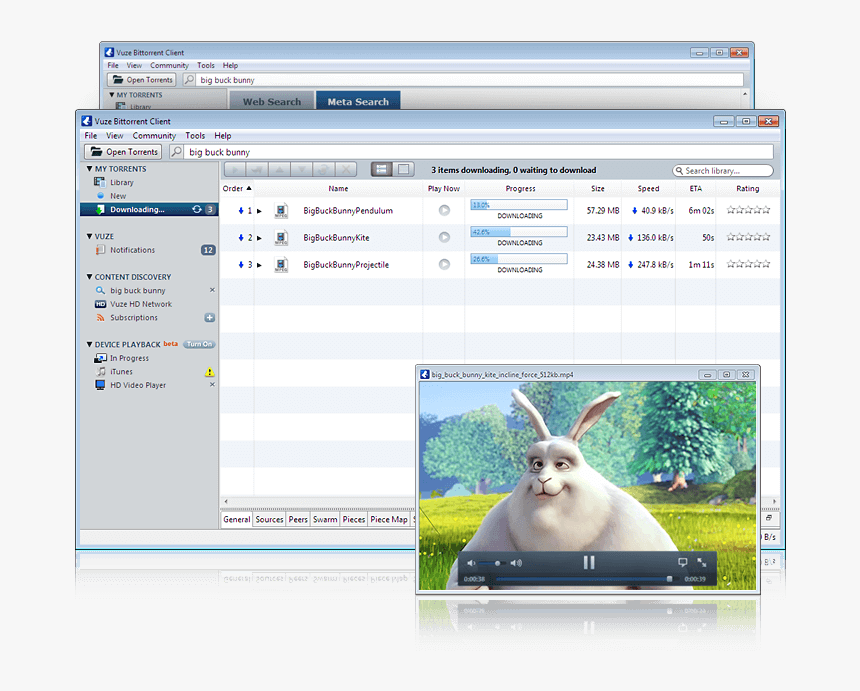Open the Help menu in front window
860x691 pixels.
pos(223,136)
